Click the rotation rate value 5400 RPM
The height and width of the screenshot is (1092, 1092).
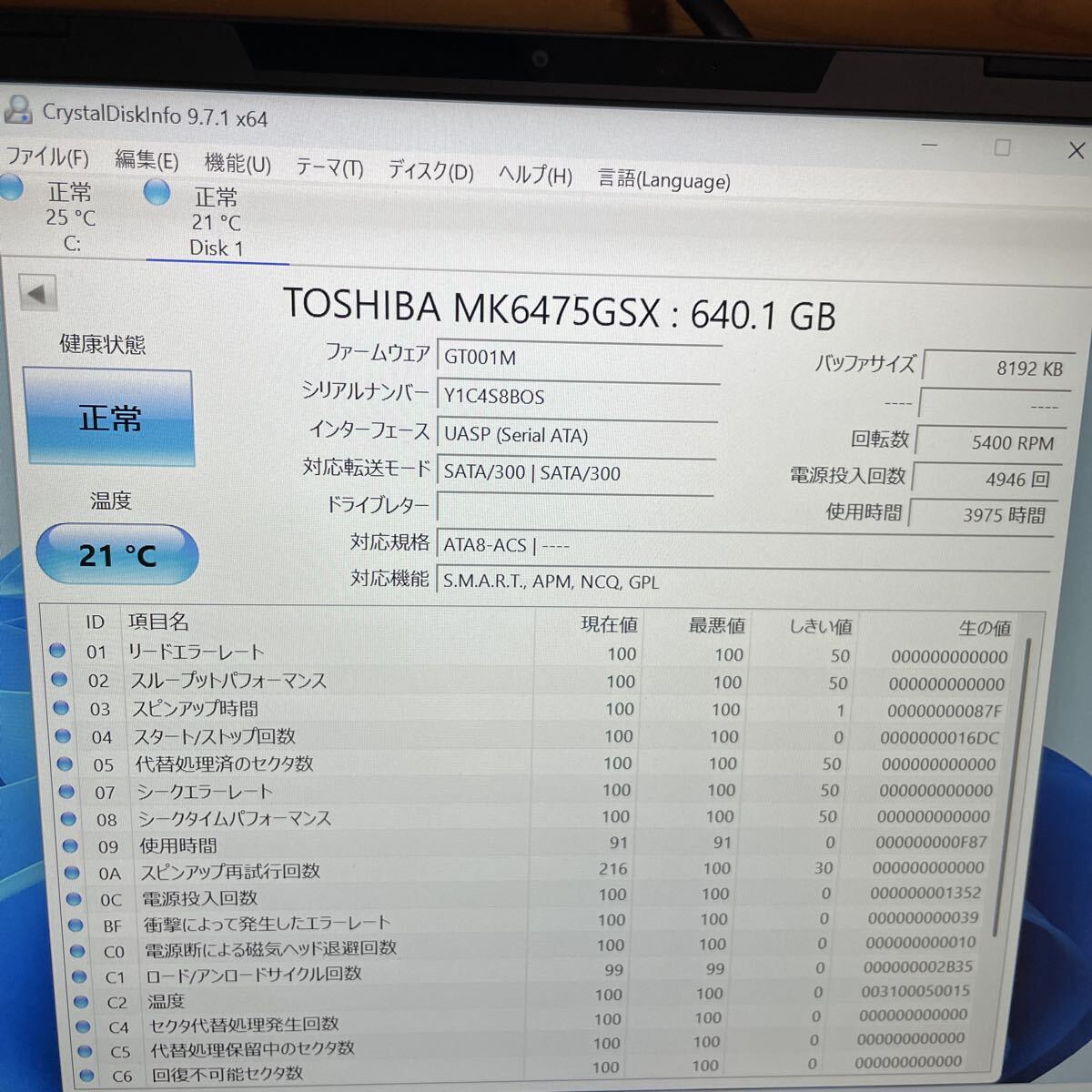coord(991,442)
